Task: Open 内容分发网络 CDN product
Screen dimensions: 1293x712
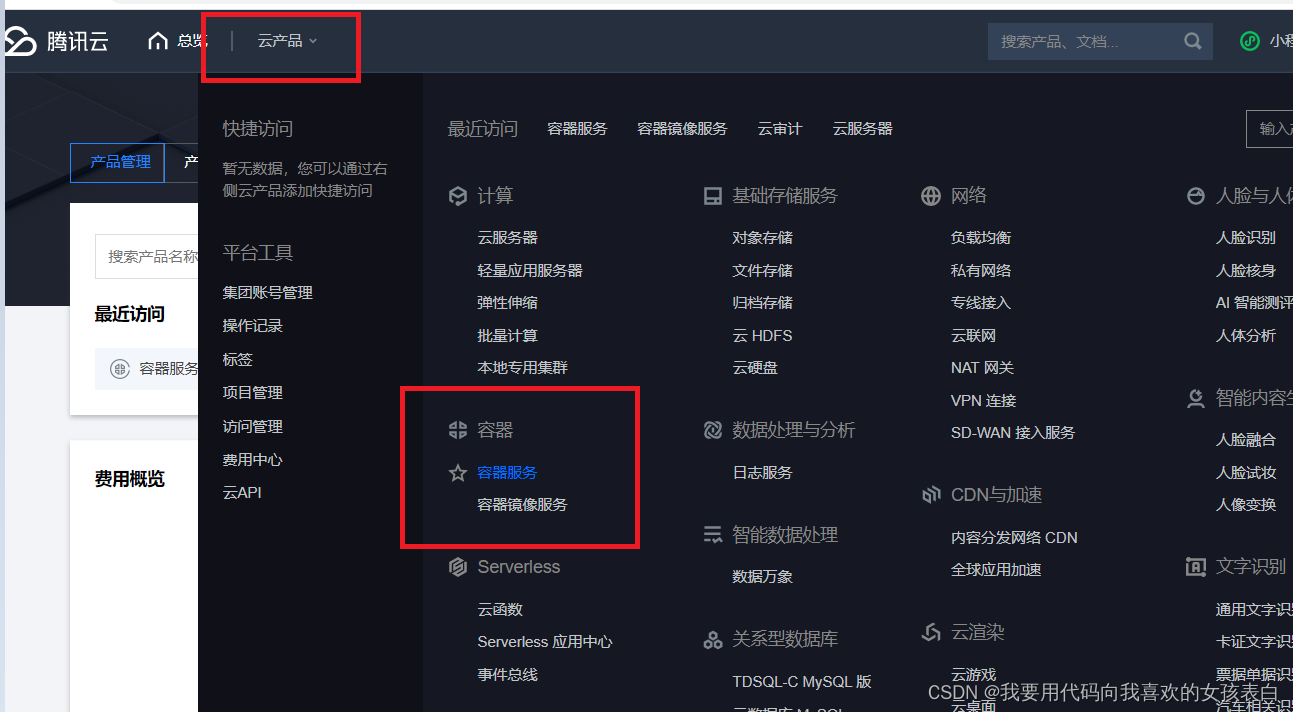Action: [1014, 538]
